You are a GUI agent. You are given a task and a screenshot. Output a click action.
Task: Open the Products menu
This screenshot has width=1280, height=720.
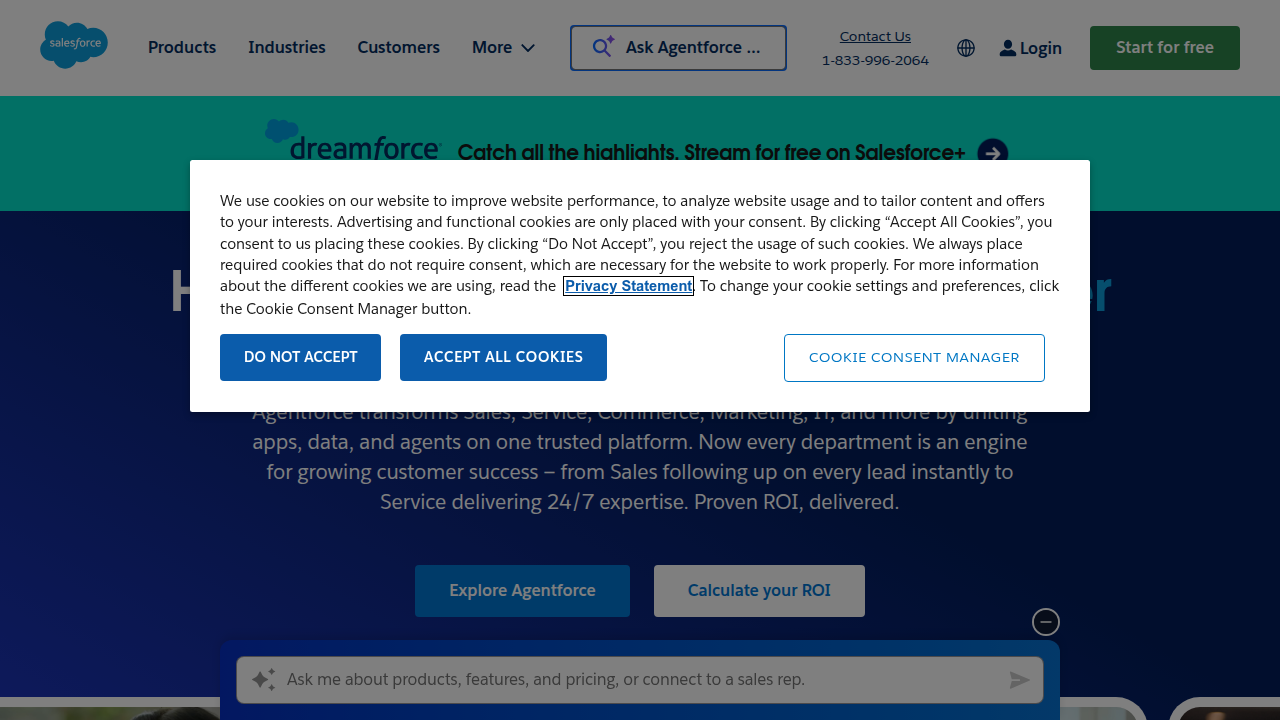(x=181, y=47)
